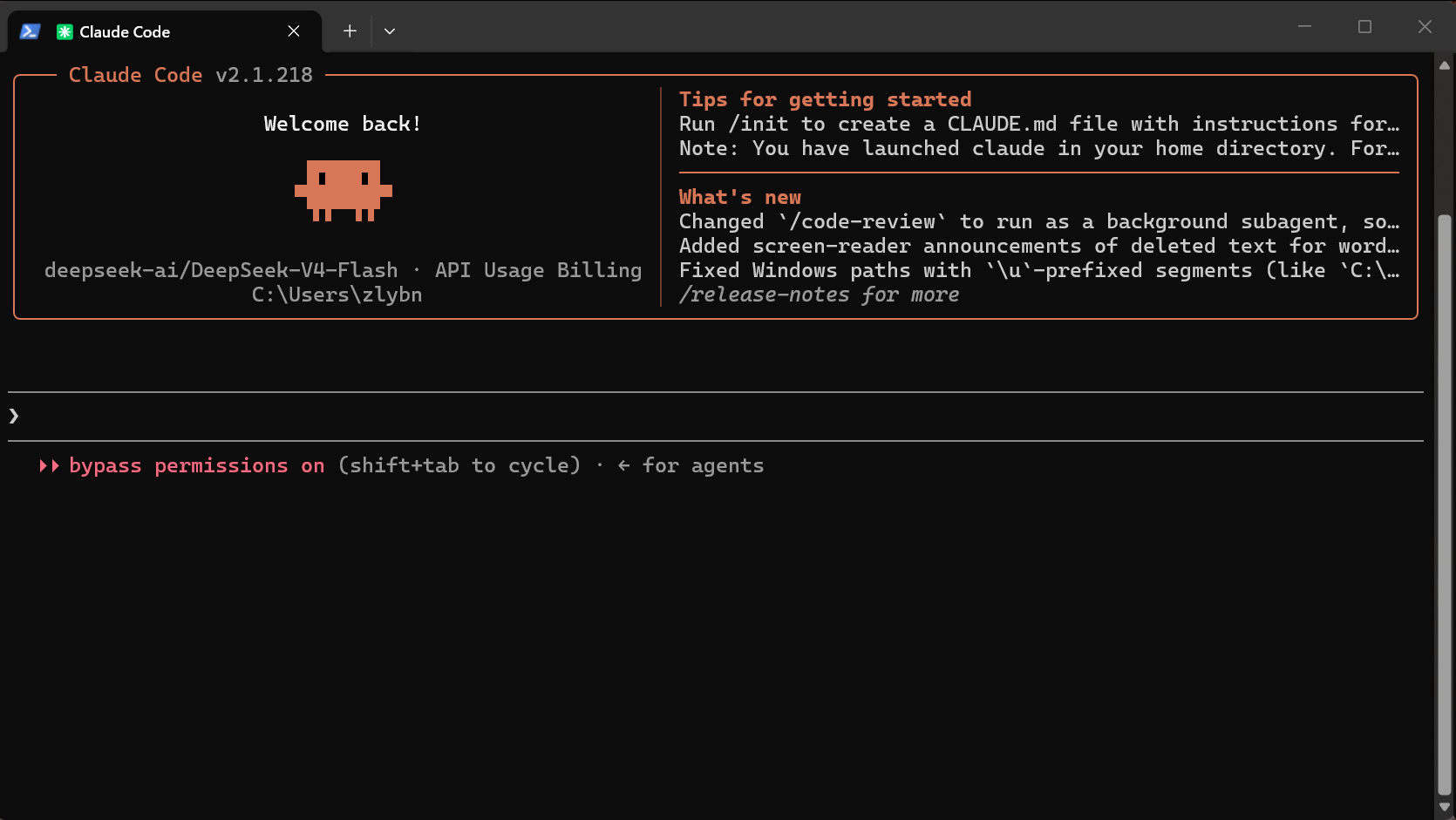Click the 'Tips for getting started' heading
The height and width of the screenshot is (820, 1456).
pos(825,99)
